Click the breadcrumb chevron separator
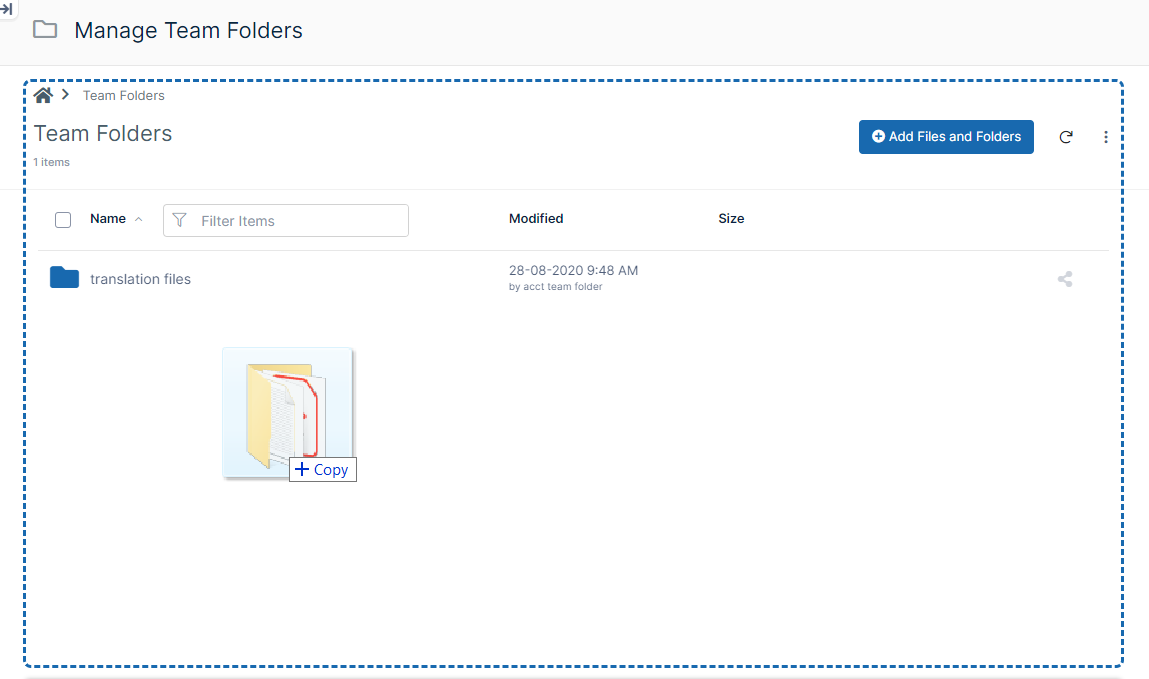 65,95
